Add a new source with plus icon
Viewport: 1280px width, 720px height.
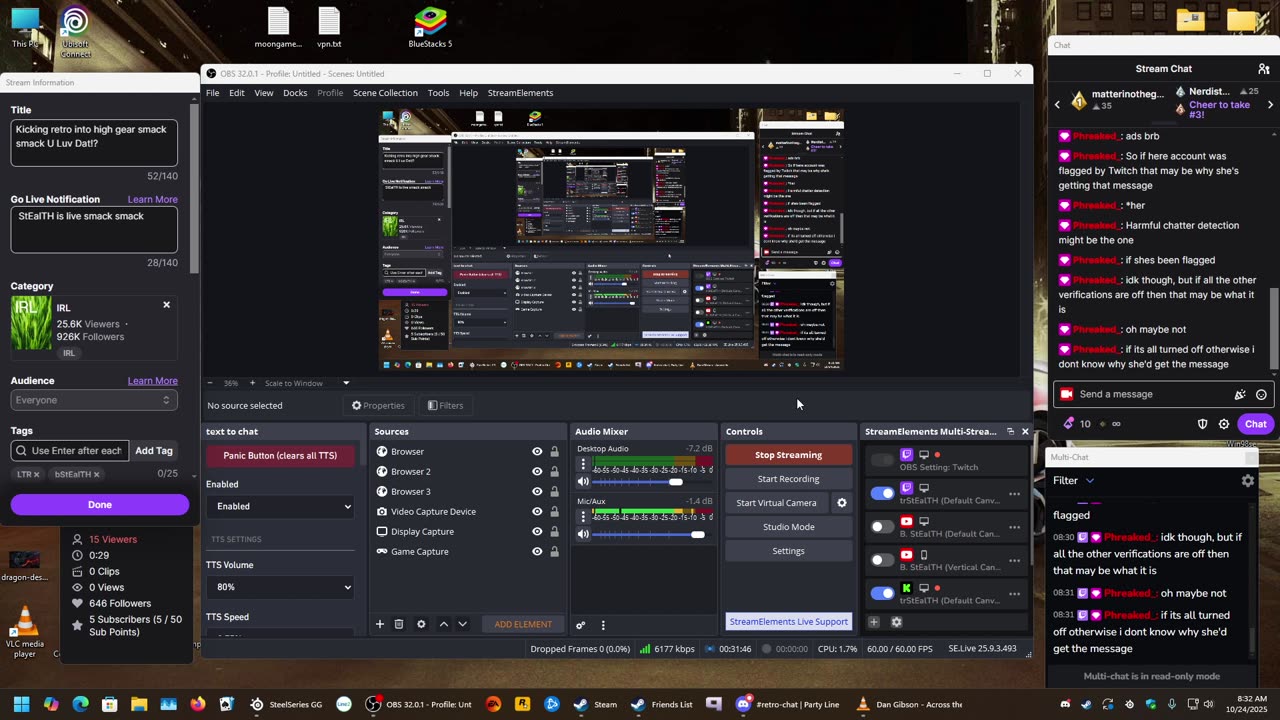(x=379, y=624)
